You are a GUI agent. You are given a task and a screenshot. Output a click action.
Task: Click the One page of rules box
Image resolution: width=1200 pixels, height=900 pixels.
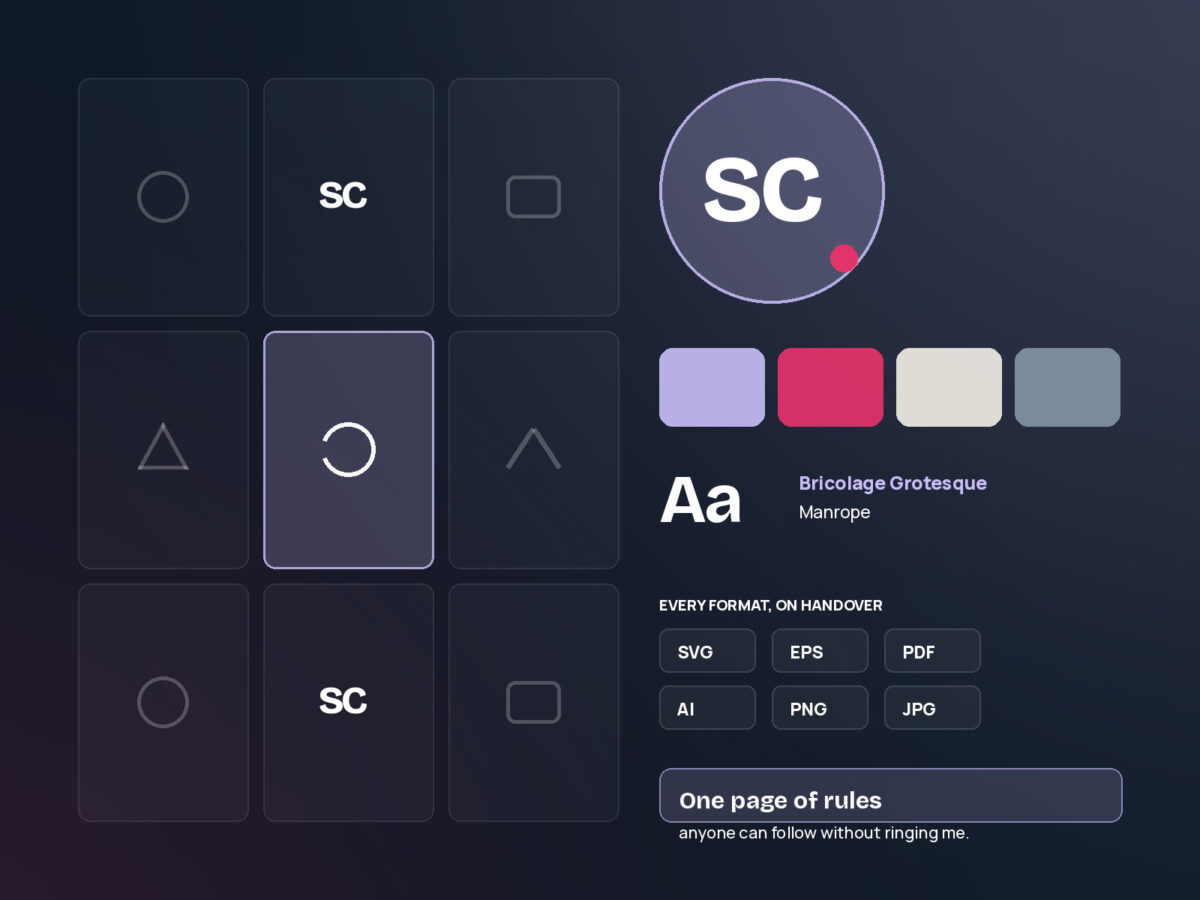891,796
